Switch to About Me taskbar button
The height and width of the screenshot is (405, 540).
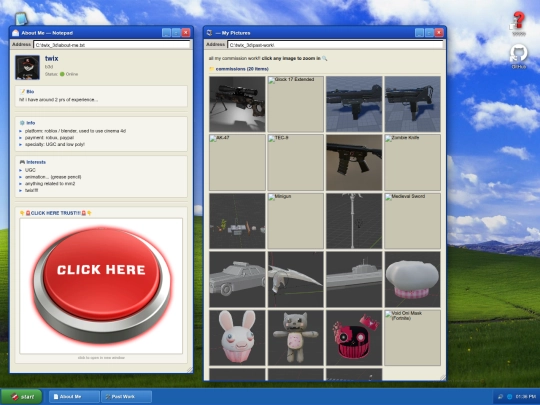(x=74, y=397)
